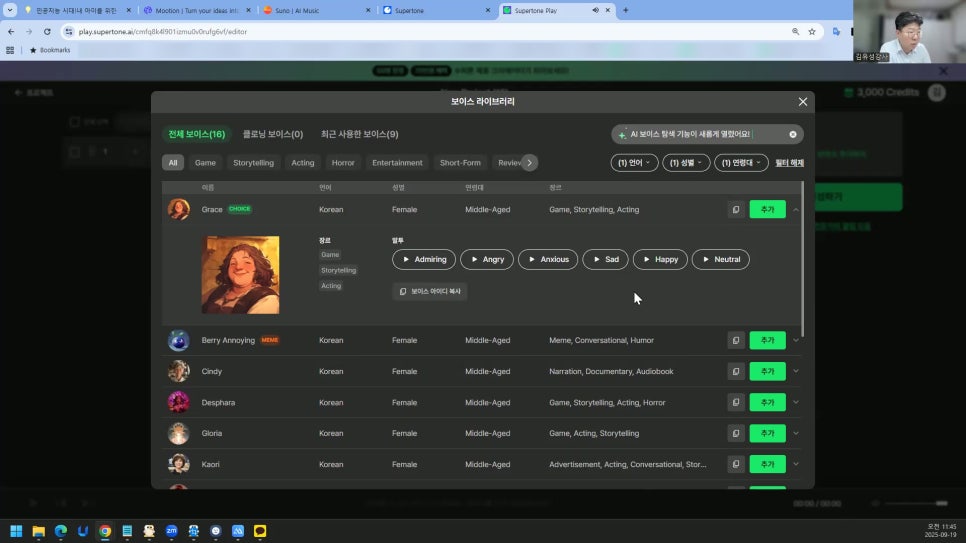Copy Grace voice ID icon in row
The height and width of the screenshot is (543, 966).
point(736,210)
